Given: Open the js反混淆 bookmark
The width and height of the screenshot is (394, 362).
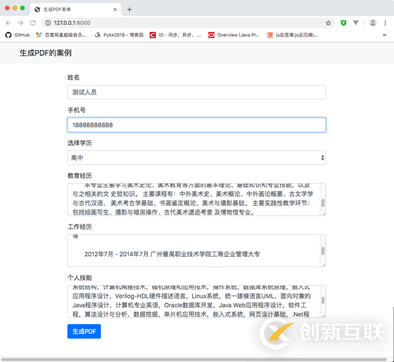Looking at the screenshot, I should pos(292,35).
